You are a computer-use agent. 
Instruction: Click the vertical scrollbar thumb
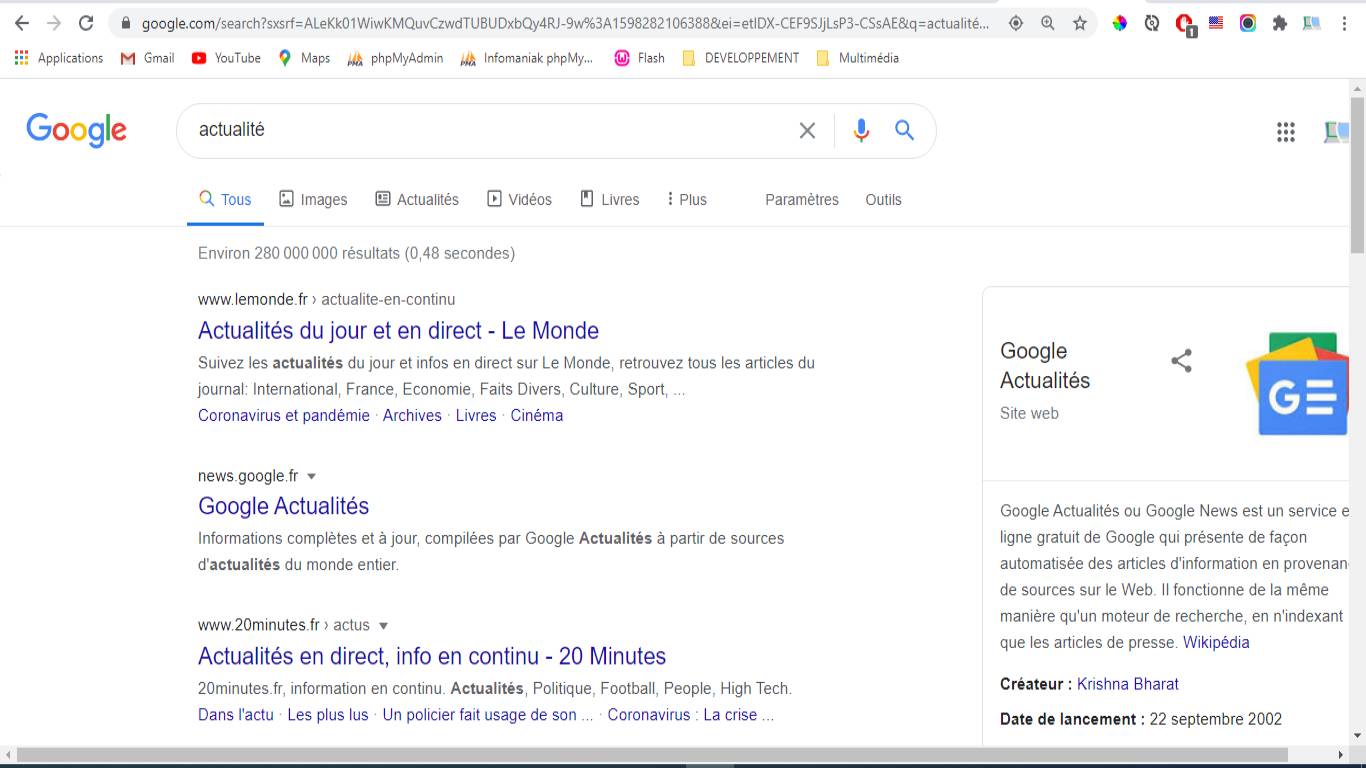point(1357,175)
